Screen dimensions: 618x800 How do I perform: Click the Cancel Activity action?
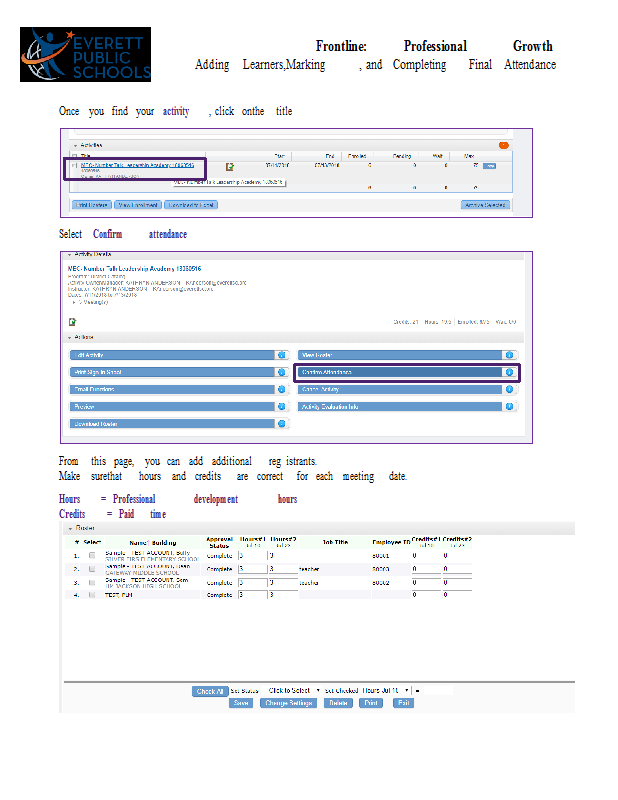[x=400, y=389]
